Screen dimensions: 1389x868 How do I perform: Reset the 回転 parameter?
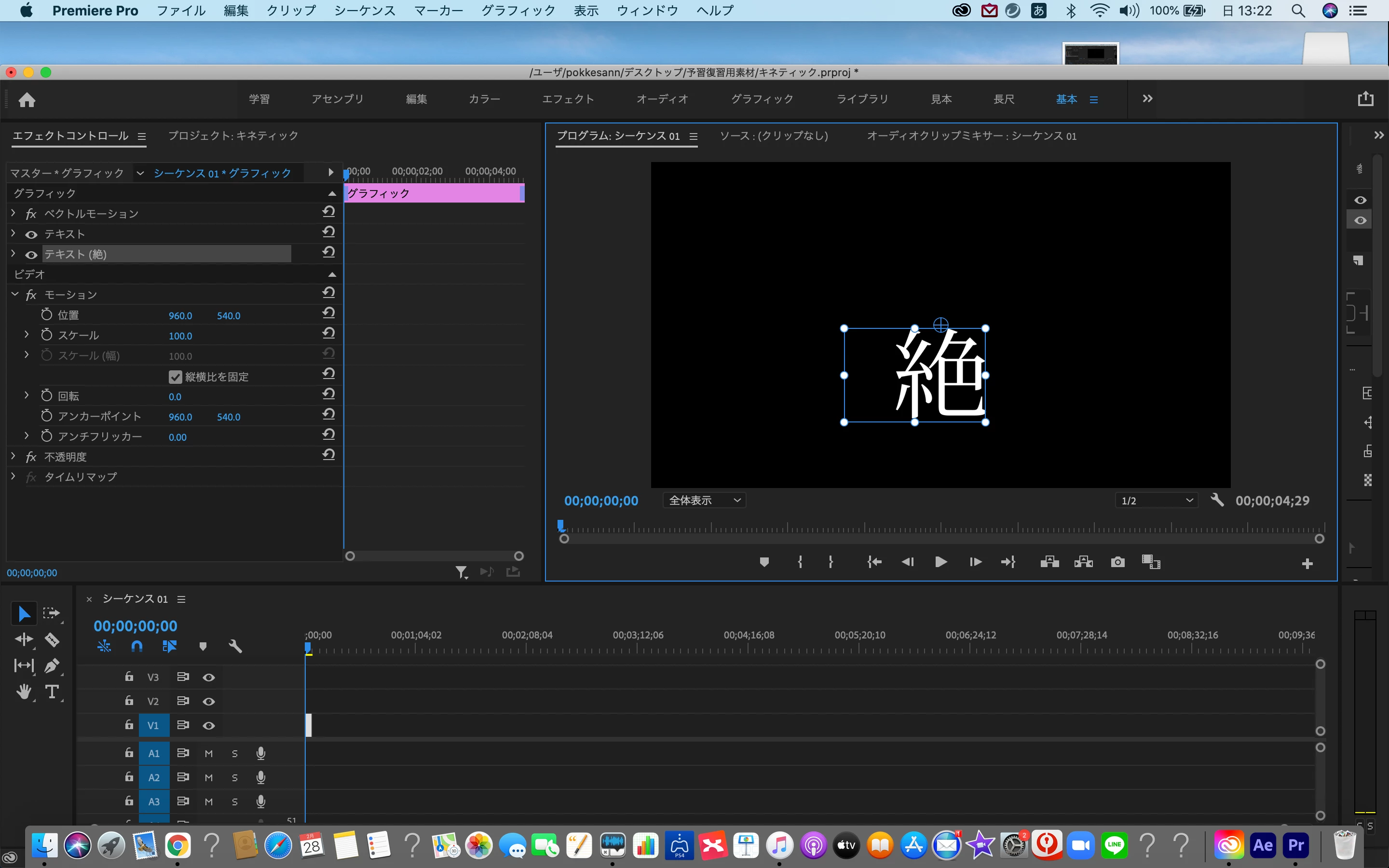(x=328, y=394)
